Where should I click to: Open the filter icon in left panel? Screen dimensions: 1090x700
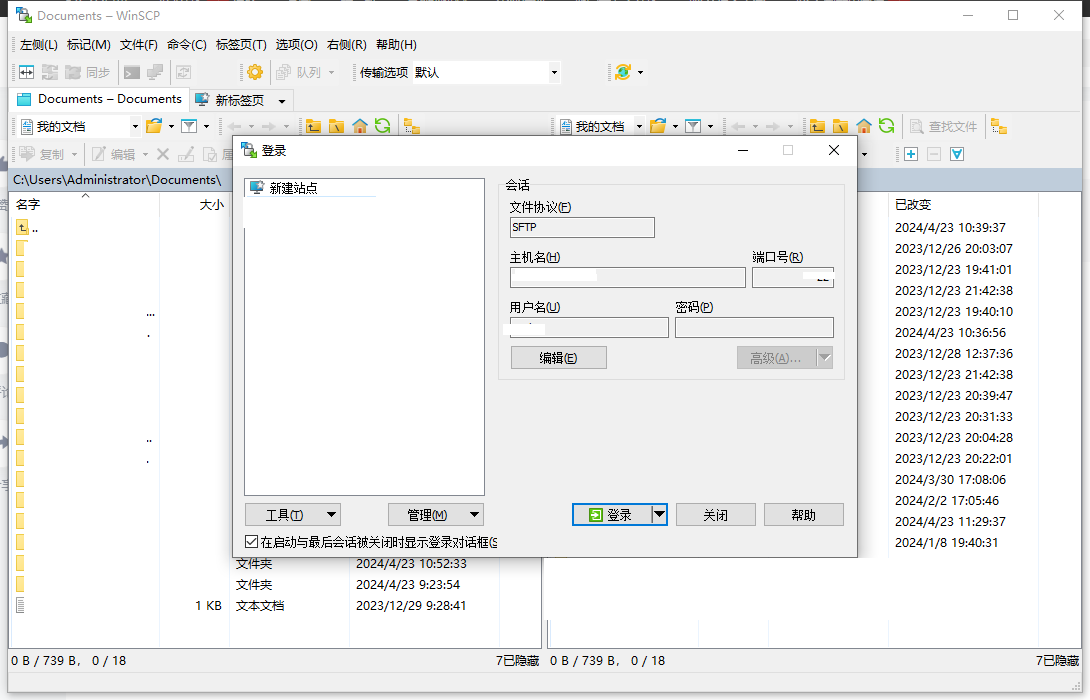pyautogui.click(x=188, y=126)
